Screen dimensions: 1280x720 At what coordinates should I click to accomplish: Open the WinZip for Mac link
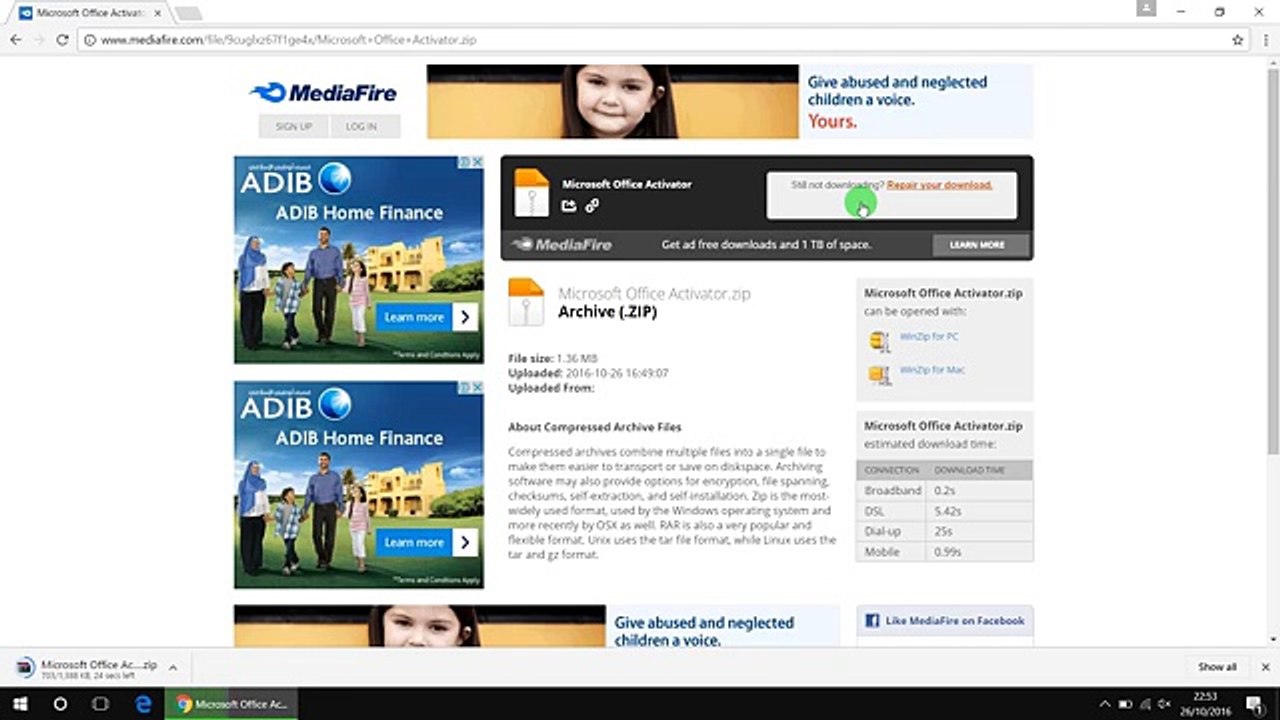(x=932, y=370)
